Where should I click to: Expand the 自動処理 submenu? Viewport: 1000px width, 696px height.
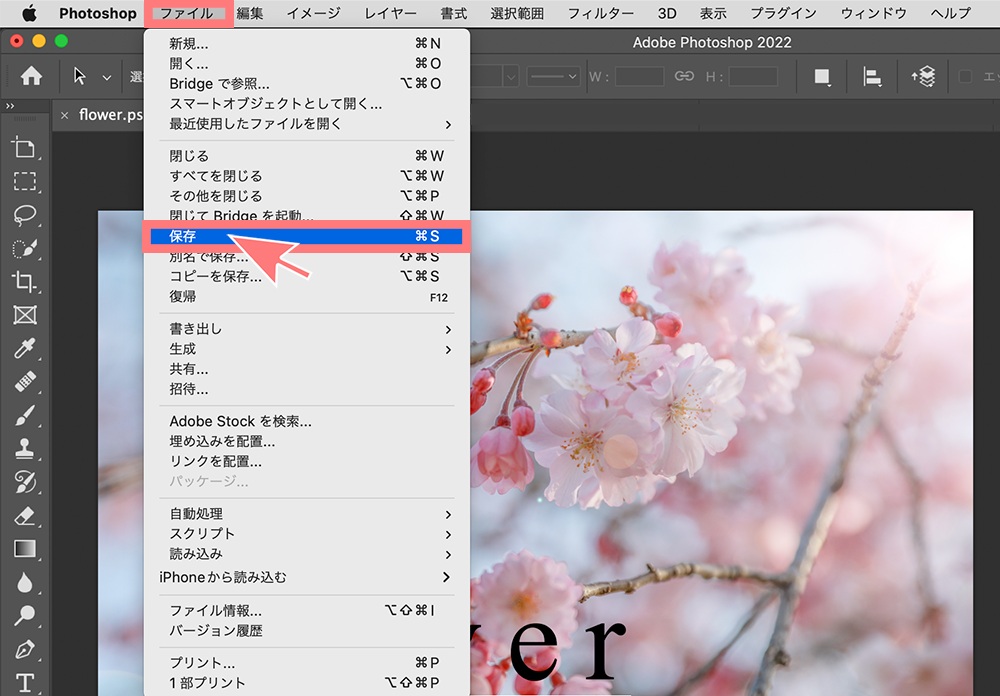tap(306, 514)
